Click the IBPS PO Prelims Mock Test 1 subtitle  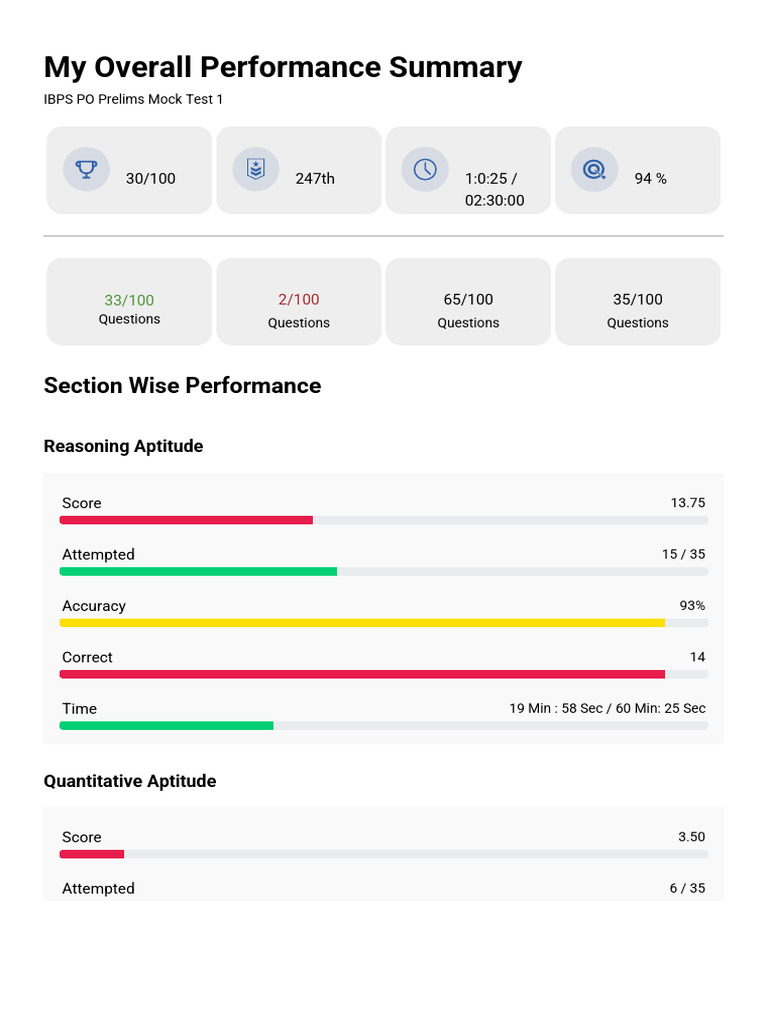pyautogui.click(x=133, y=99)
